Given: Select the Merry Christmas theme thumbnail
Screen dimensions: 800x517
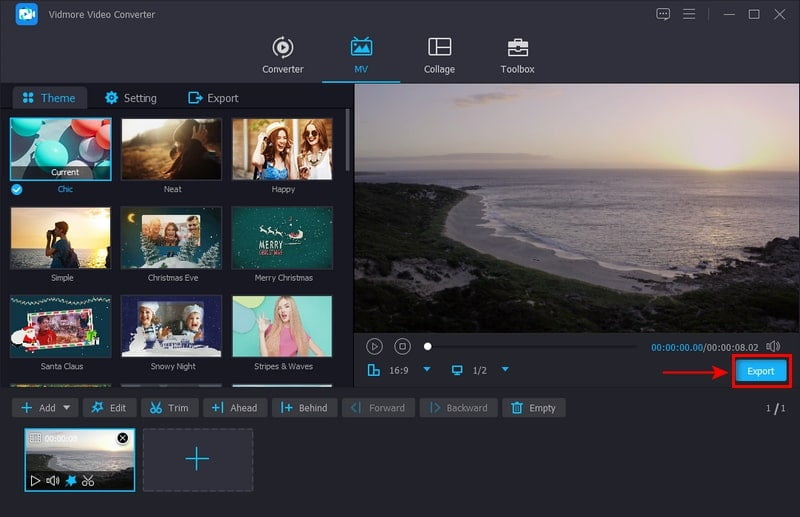Looking at the screenshot, I should tap(282, 240).
